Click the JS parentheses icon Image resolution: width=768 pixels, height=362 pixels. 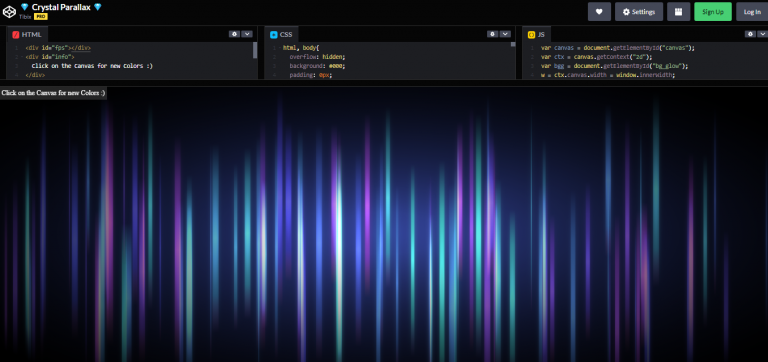point(531,35)
